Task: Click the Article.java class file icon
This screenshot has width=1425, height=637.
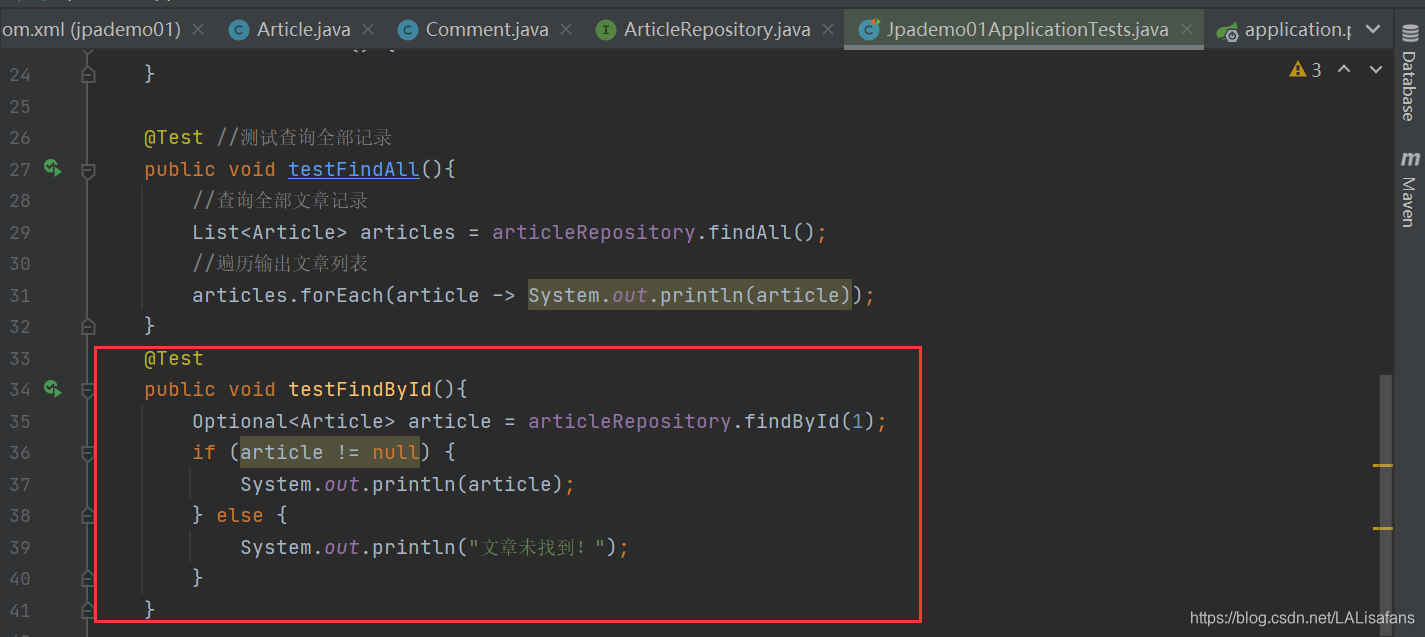Action: pyautogui.click(x=239, y=30)
